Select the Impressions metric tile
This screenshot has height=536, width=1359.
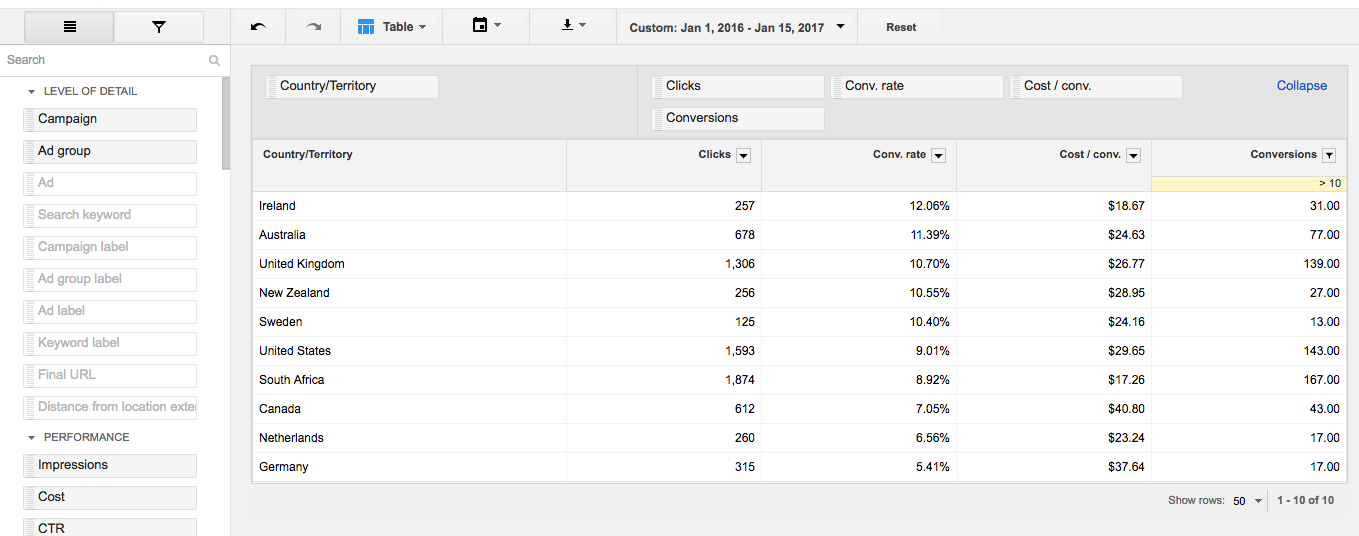click(110, 465)
